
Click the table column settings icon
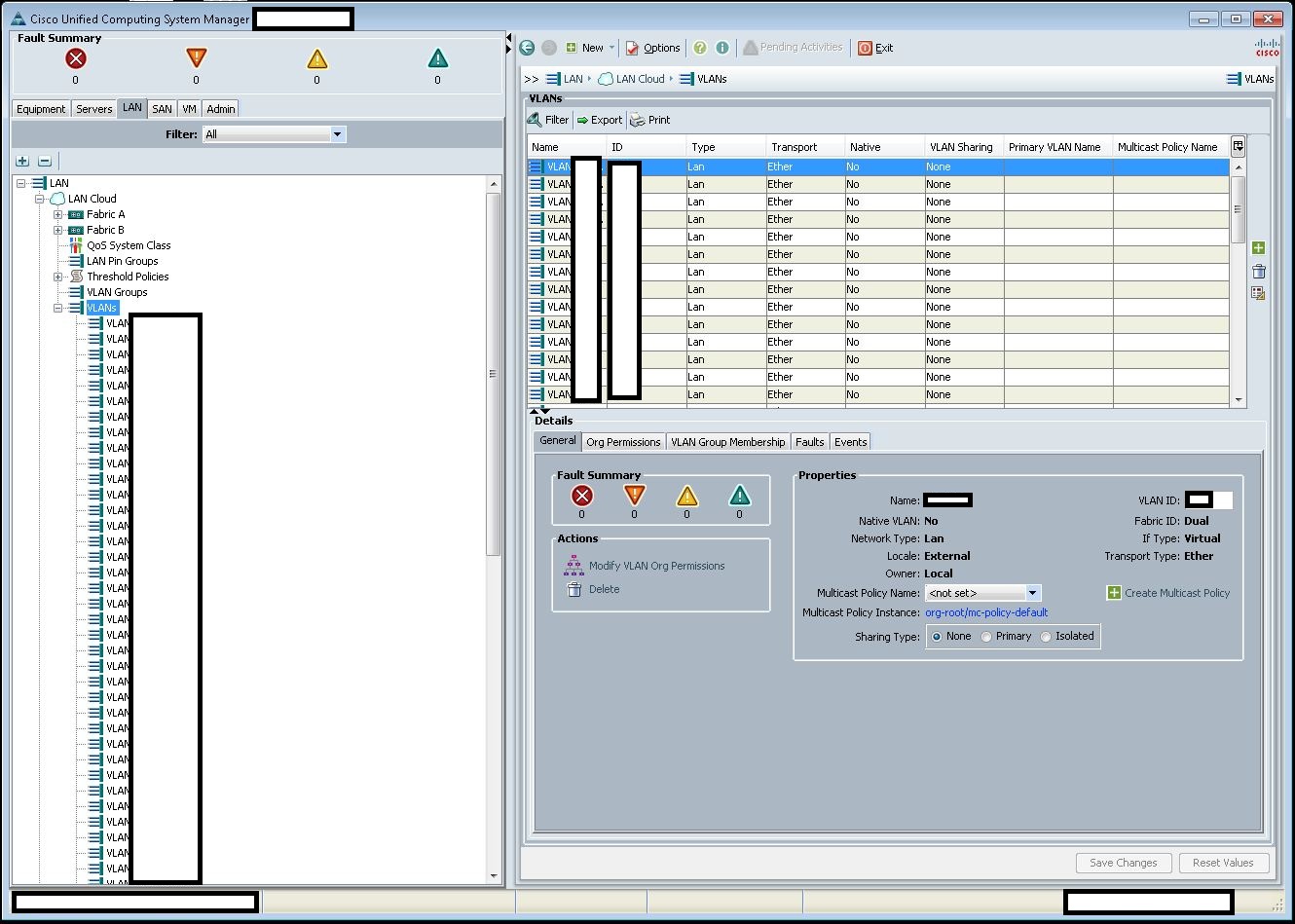tap(1238, 146)
